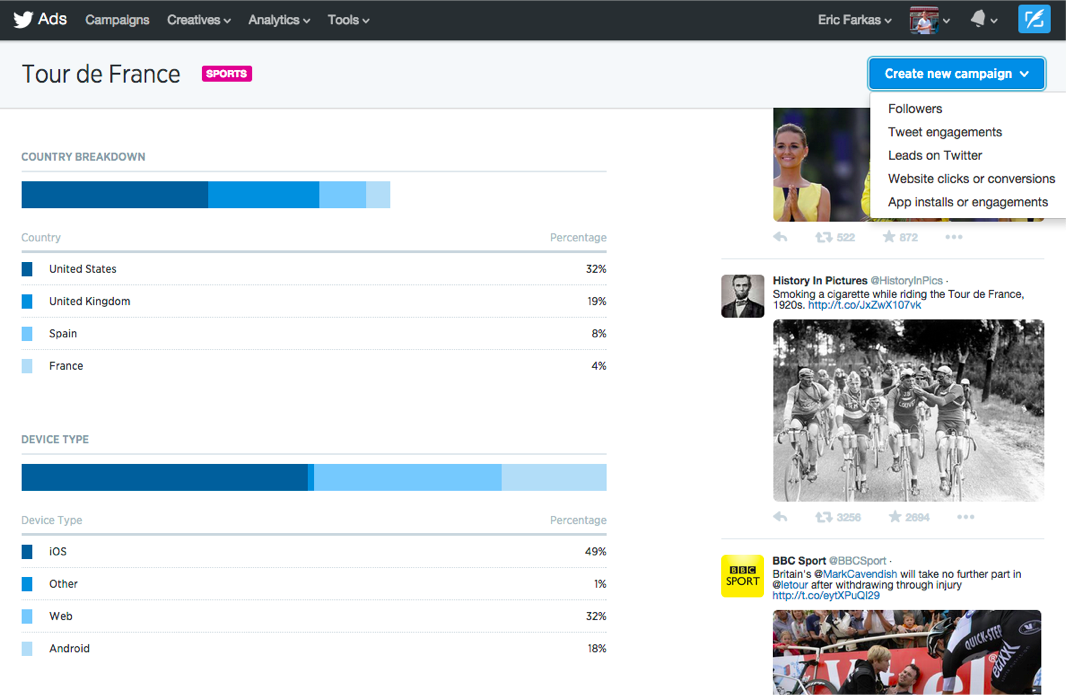Reply to the History In Pictures tweet

781,517
